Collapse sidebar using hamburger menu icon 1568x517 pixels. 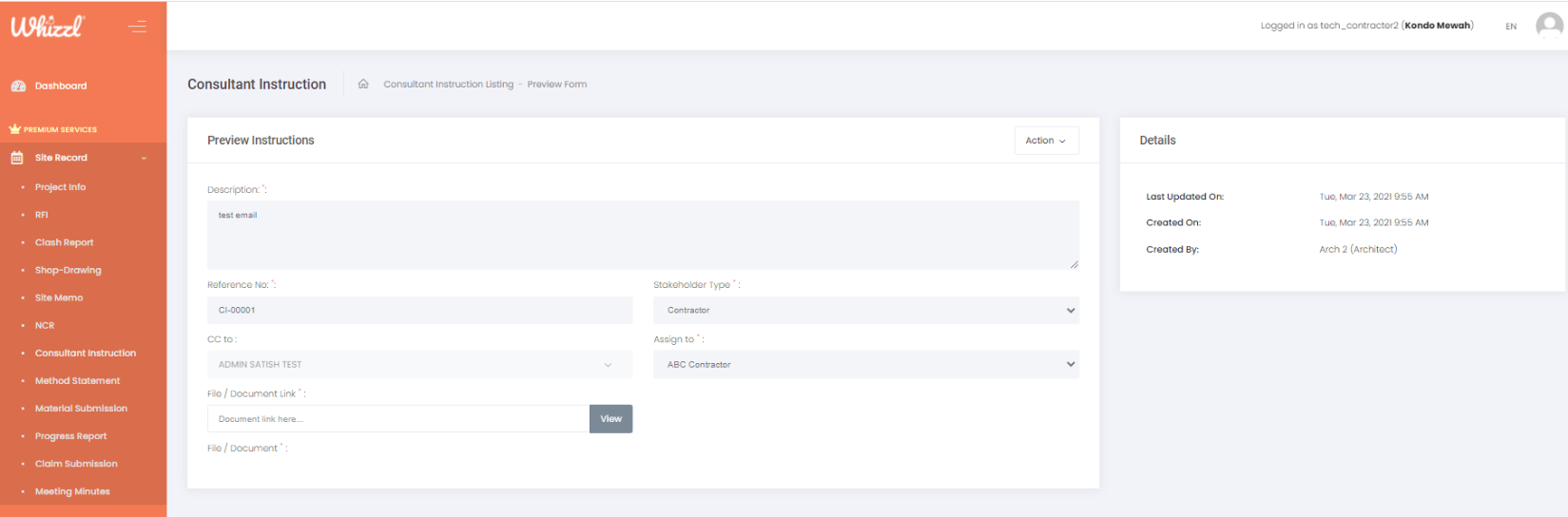[137, 27]
